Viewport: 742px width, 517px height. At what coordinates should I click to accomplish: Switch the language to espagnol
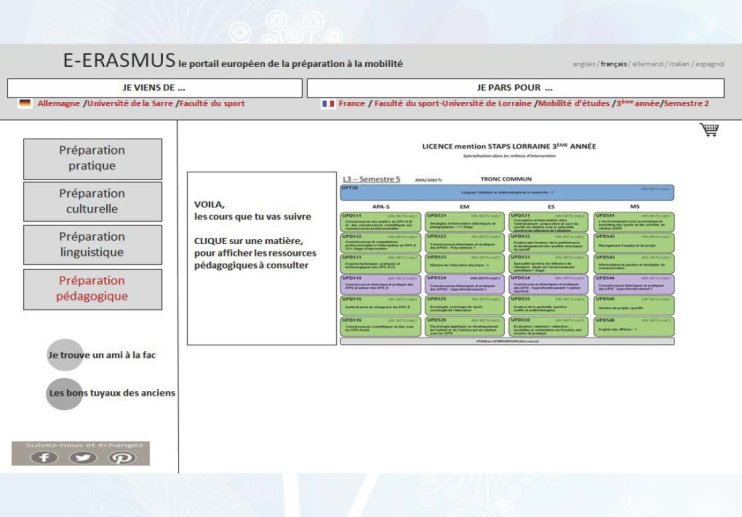(709, 64)
